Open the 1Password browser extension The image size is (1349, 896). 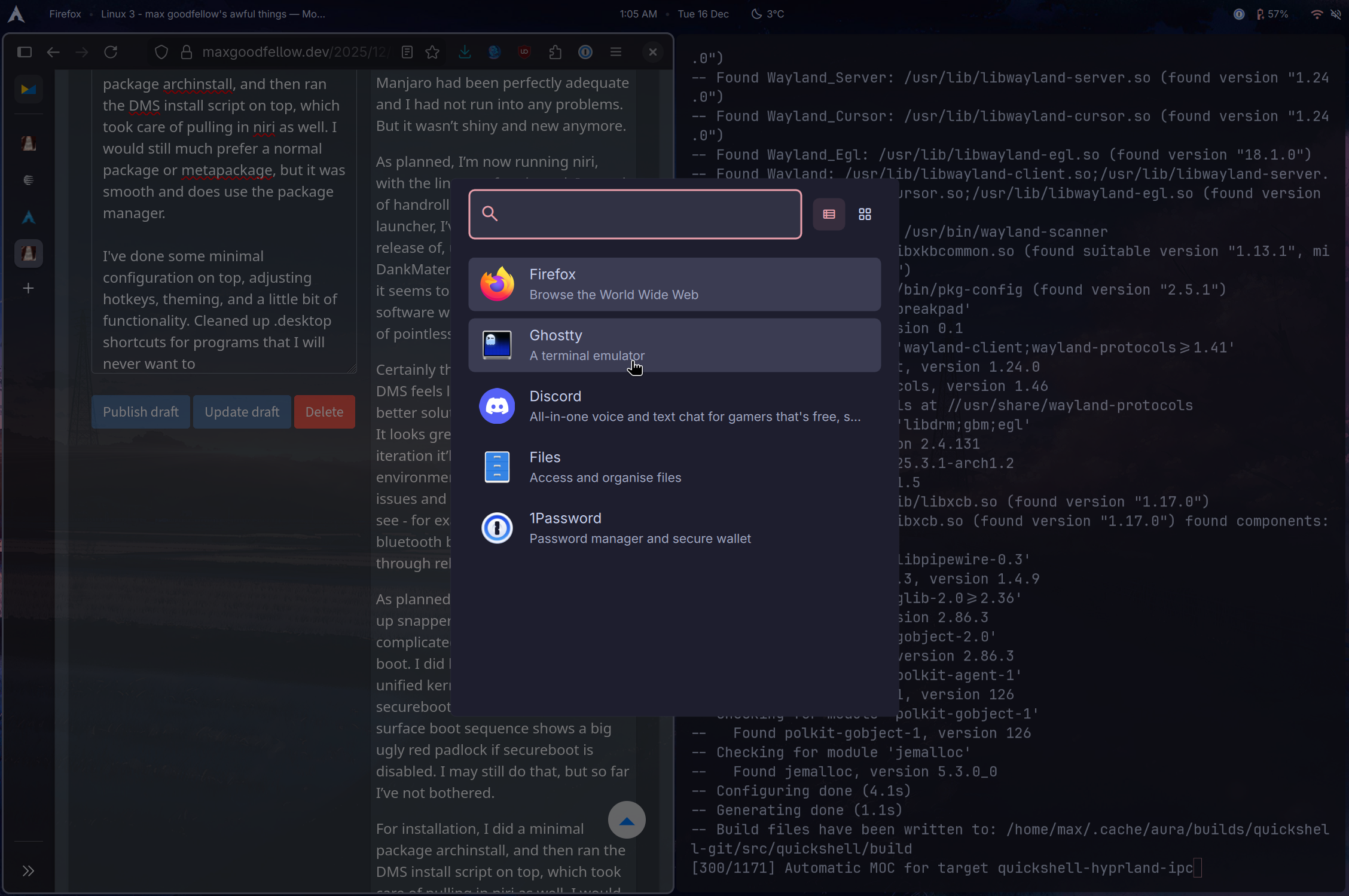[x=585, y=52]
